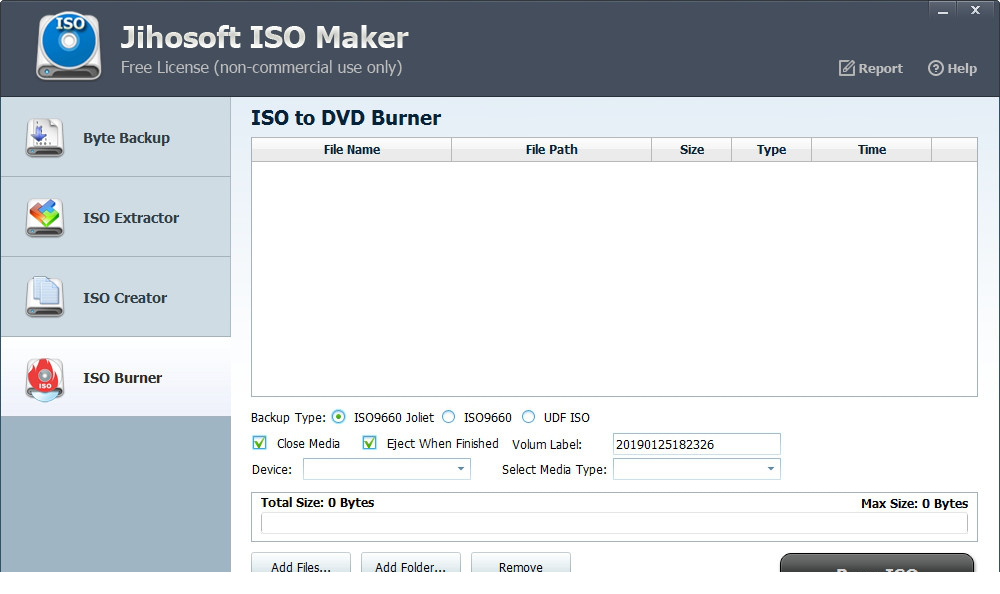Image resolution: width=1000 pixels, height=594 pixels.
Task: Choose UDF ISO backup type
Action: point(528,417)
